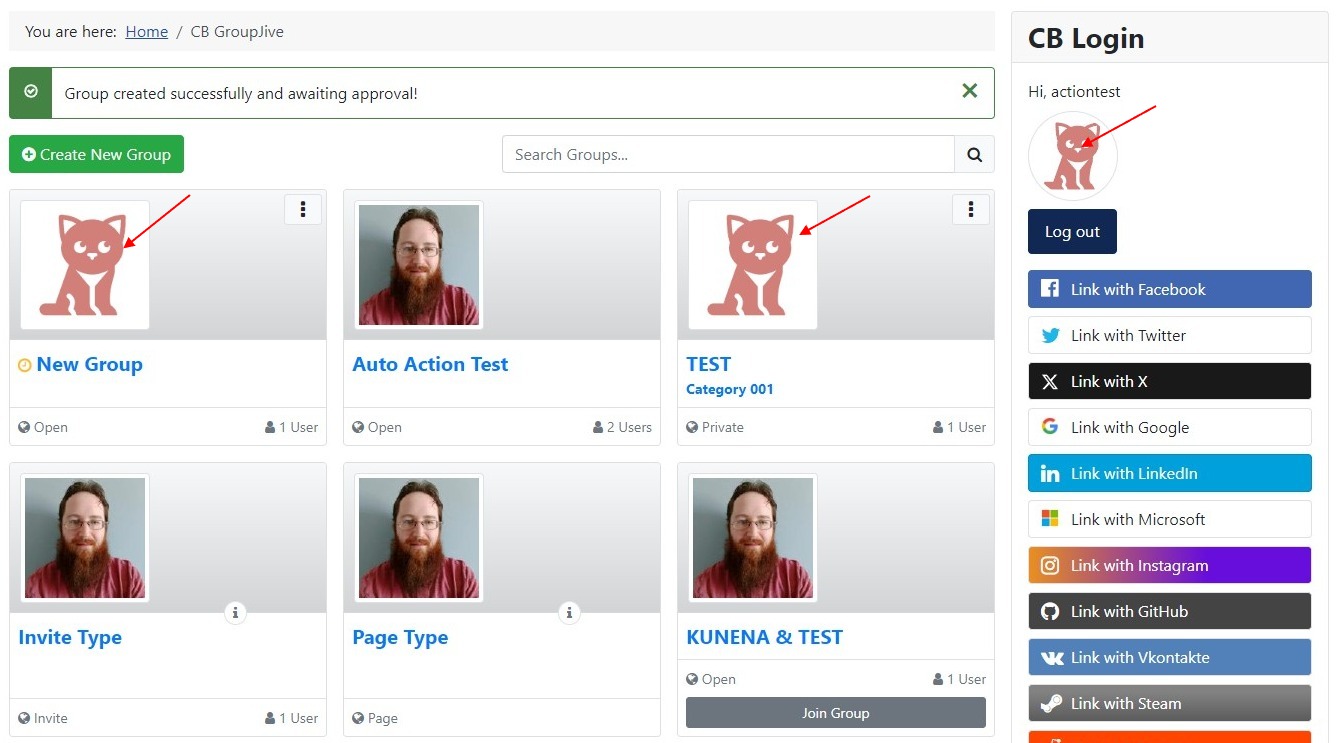
Task: Click the 'Page' type label text
Action: point(383,718)
